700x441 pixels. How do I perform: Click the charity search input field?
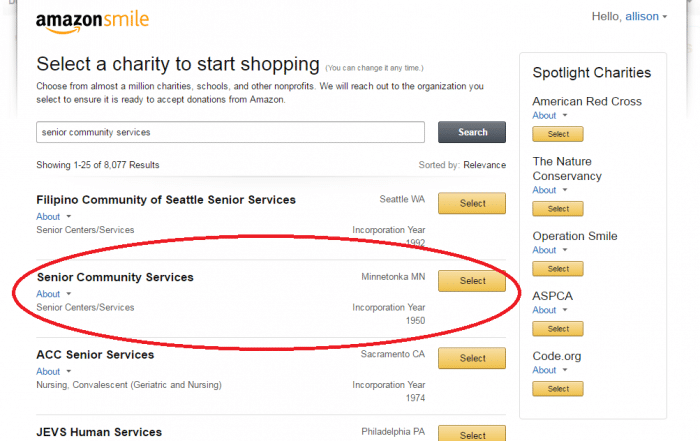(230, 132)
